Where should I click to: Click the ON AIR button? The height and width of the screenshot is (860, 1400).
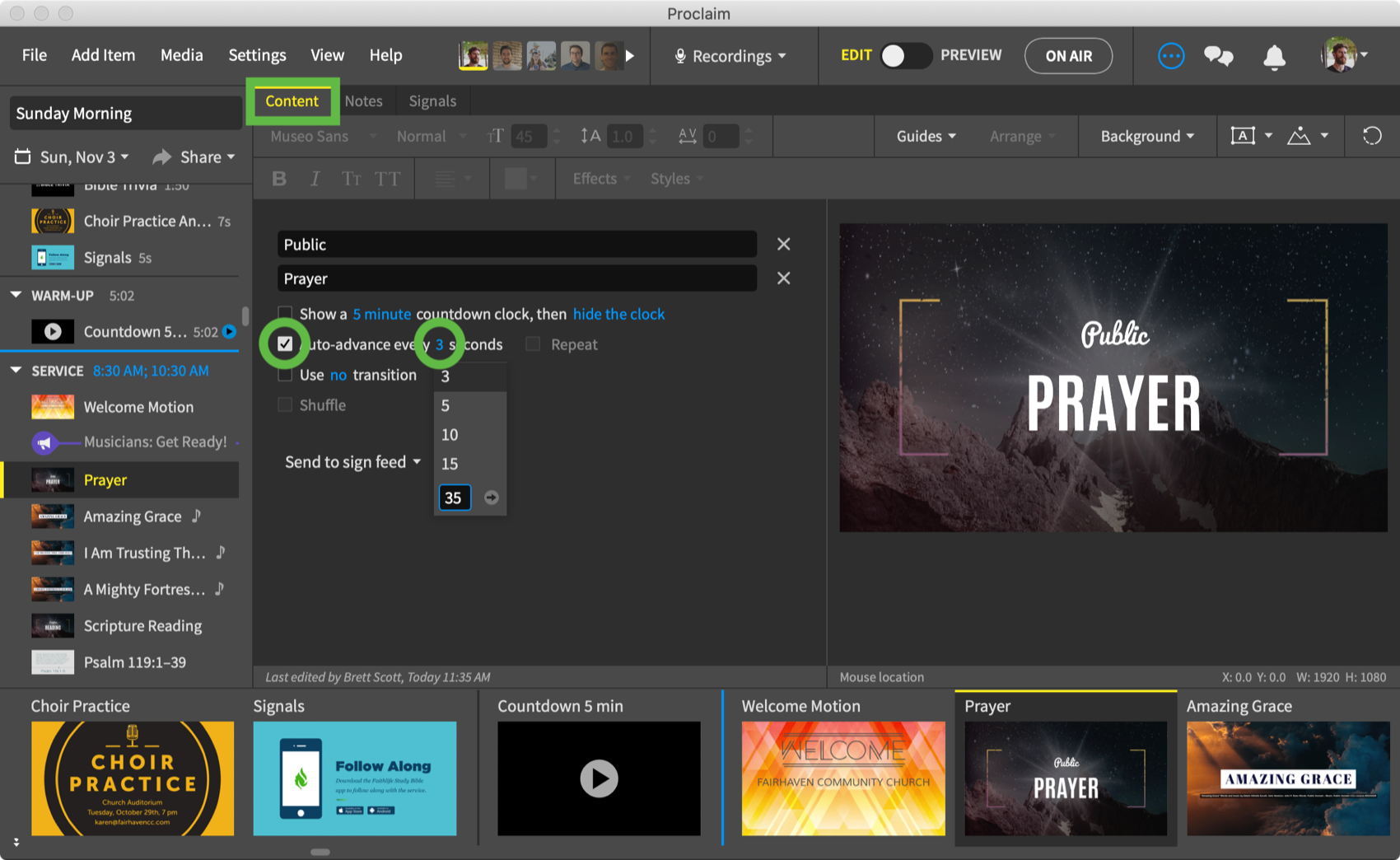tap(1068, 56)
